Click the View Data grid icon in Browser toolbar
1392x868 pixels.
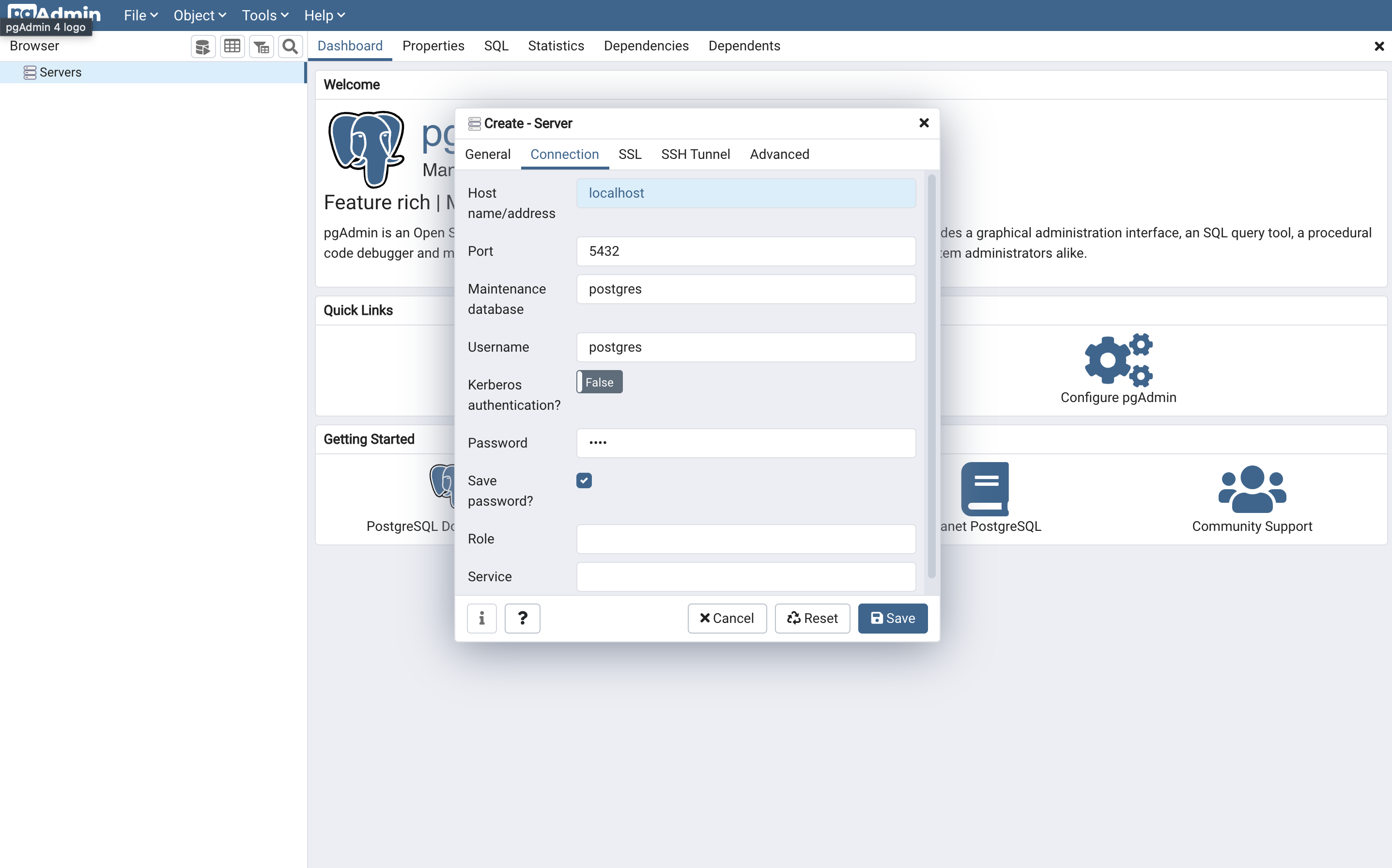(232, 46)
